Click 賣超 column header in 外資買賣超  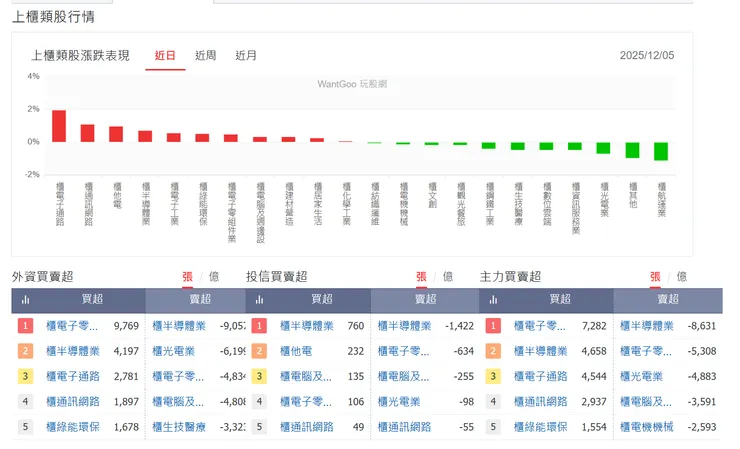[x=200, y=299]
